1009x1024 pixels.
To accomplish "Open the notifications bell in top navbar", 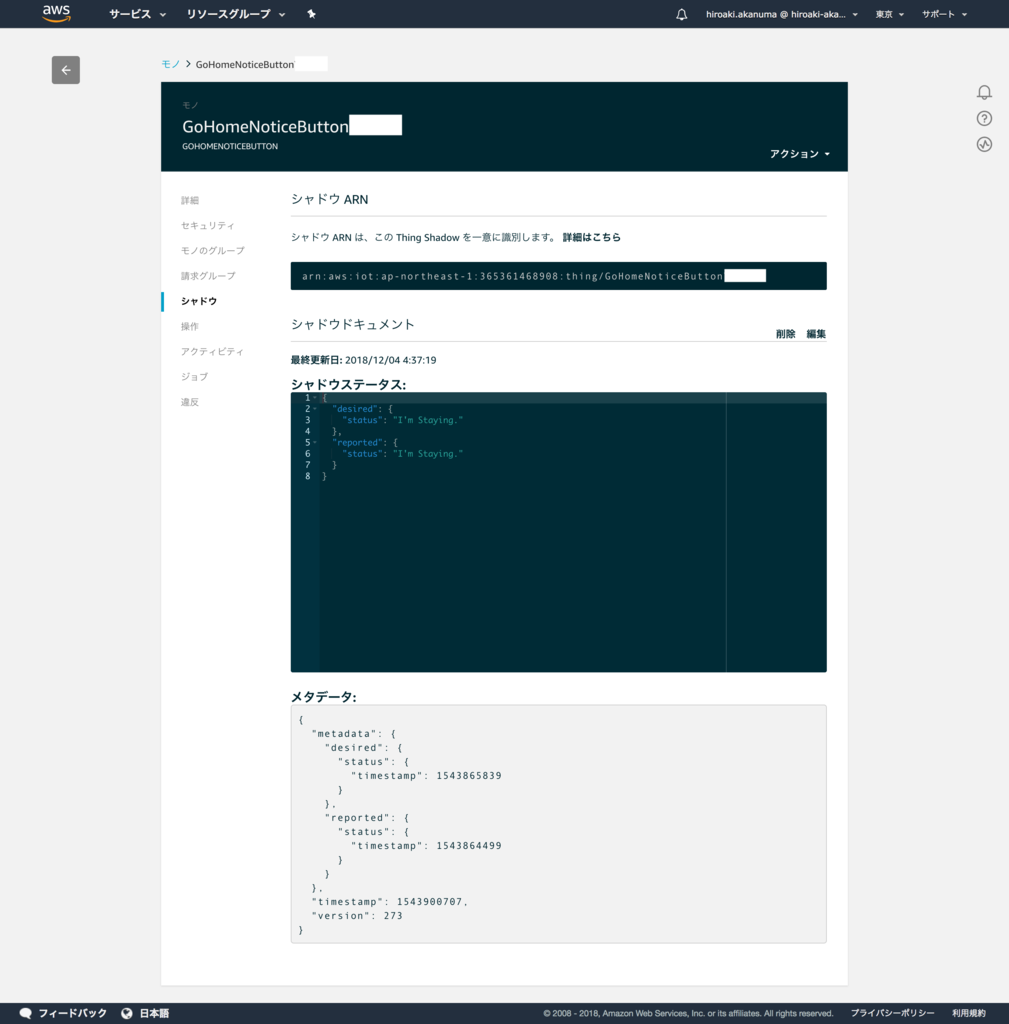I will [681, 14].
